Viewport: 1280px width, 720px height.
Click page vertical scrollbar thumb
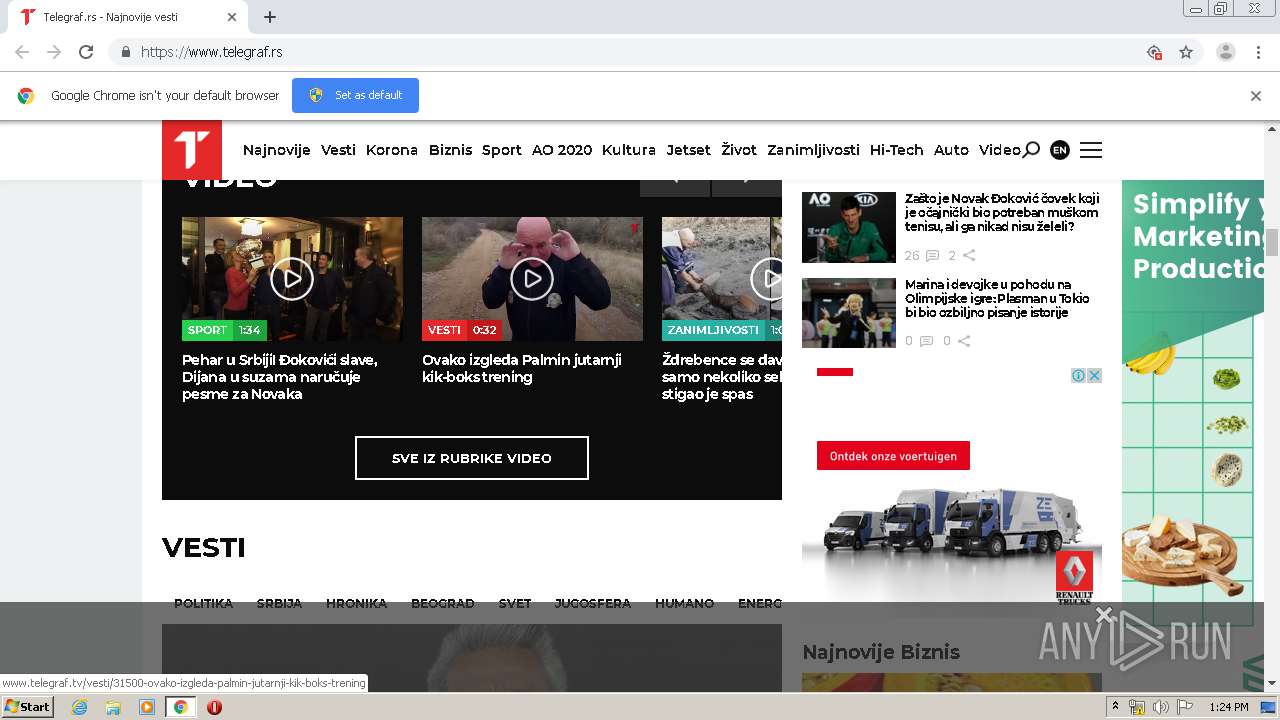click(x=1272, y=242)
